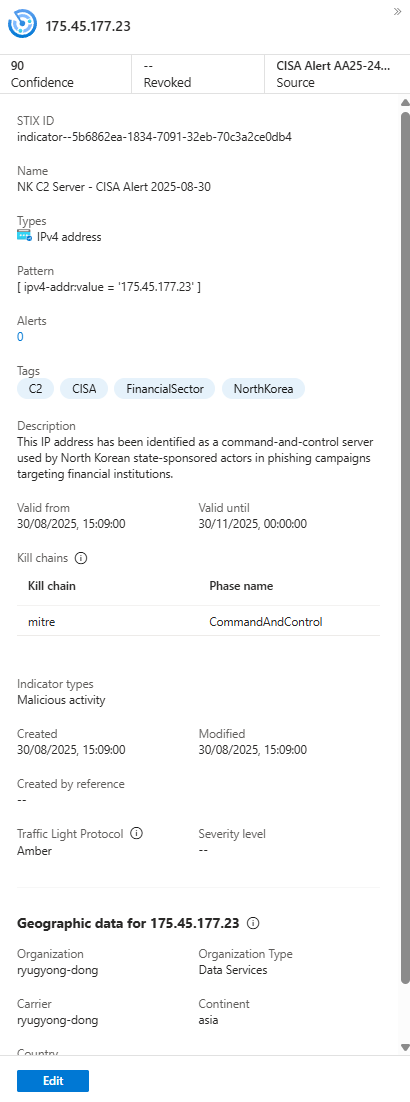Click the Kill chain column header
This screenshot has height=1102, width=410.
[52, 585]
